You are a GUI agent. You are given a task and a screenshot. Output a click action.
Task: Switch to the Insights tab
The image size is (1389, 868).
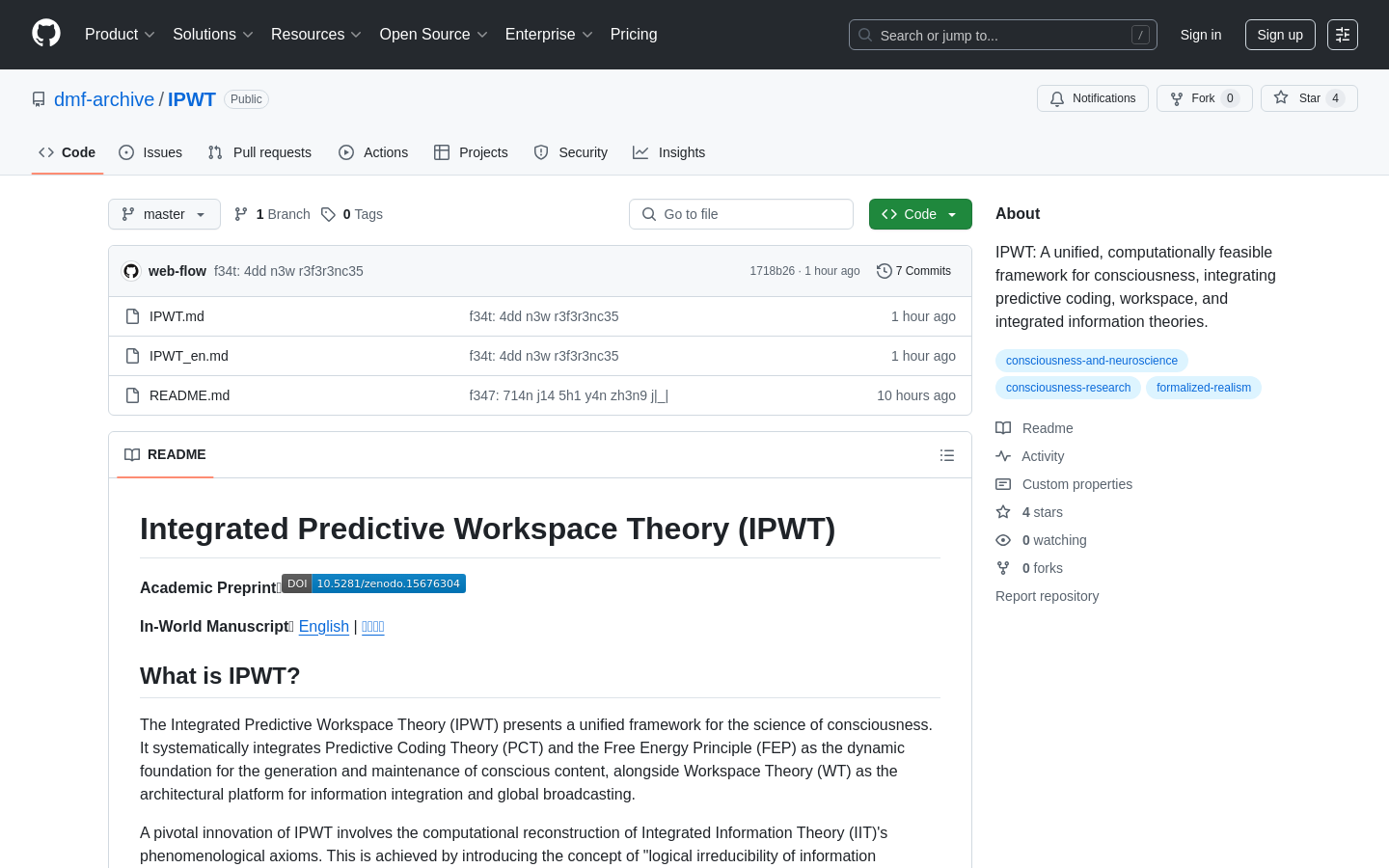click(669, 152)
